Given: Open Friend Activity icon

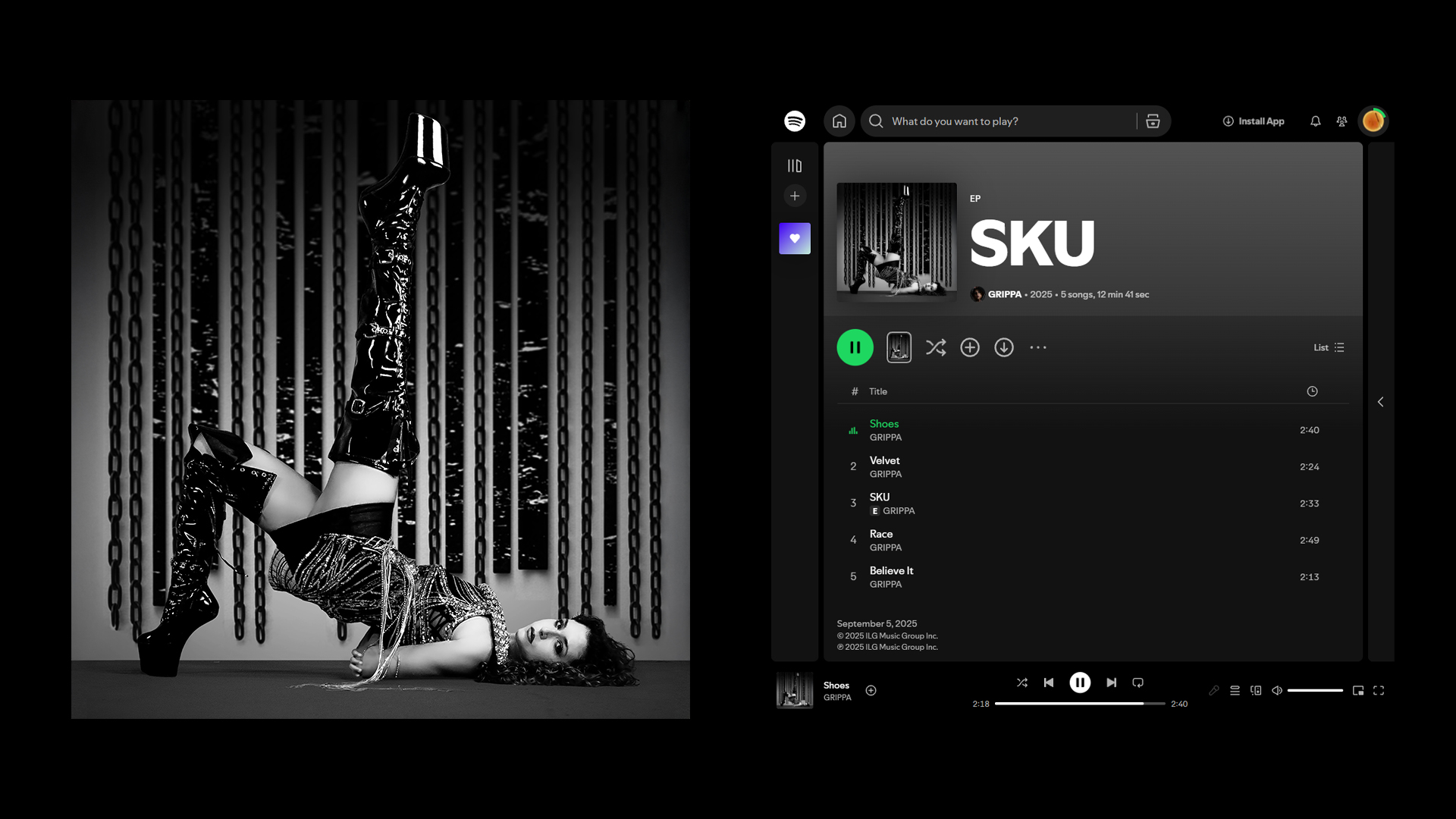Looking at the screenshot, I should click(1341, 121).
